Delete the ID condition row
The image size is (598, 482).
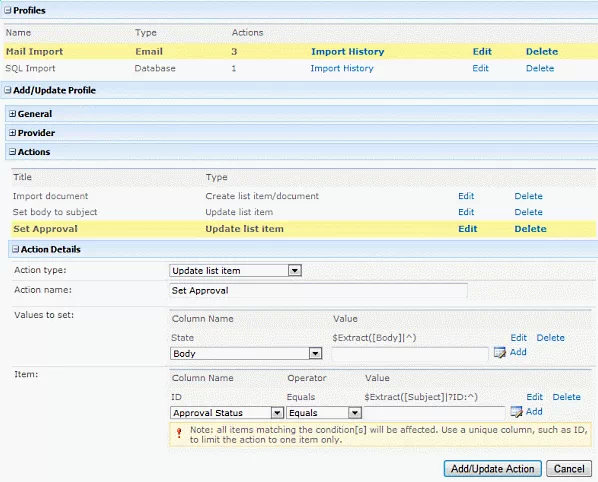point(567,397)
